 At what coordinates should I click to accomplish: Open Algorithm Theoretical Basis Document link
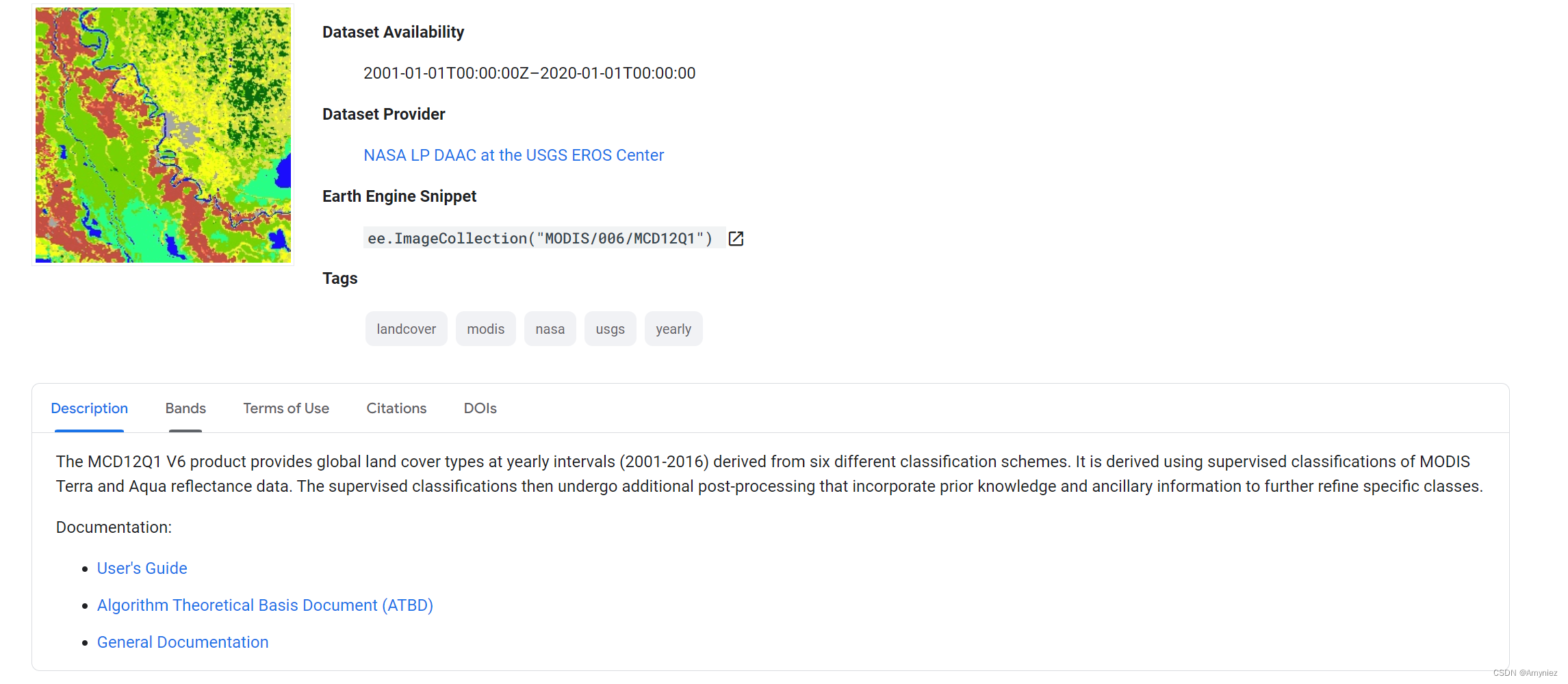click(x=265, y=605)
